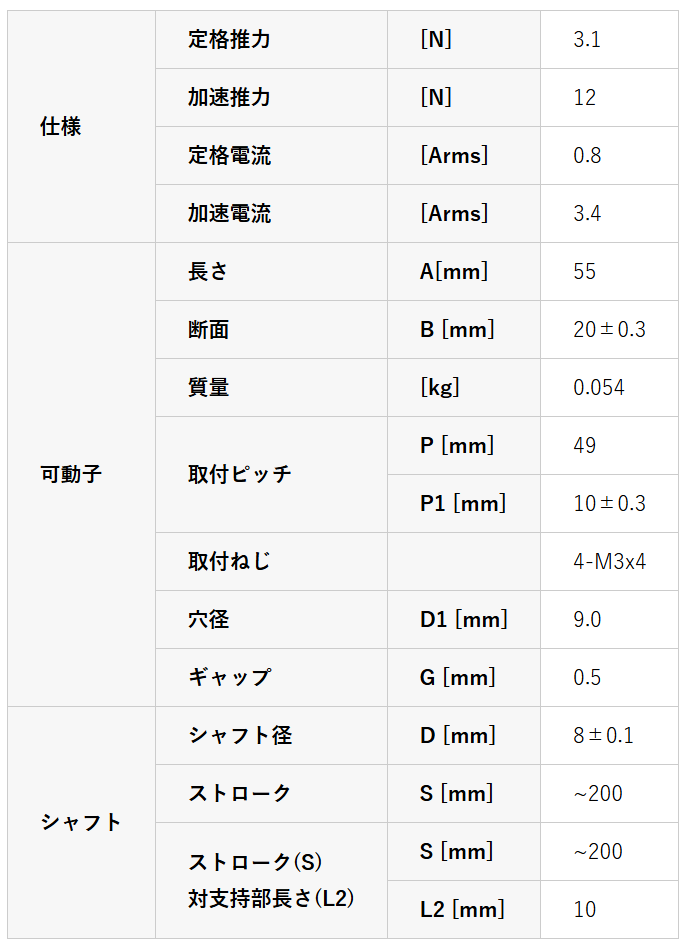Click the 断面 value 20±0.3
Screen dimensions: 684x944
coord(609,330)
